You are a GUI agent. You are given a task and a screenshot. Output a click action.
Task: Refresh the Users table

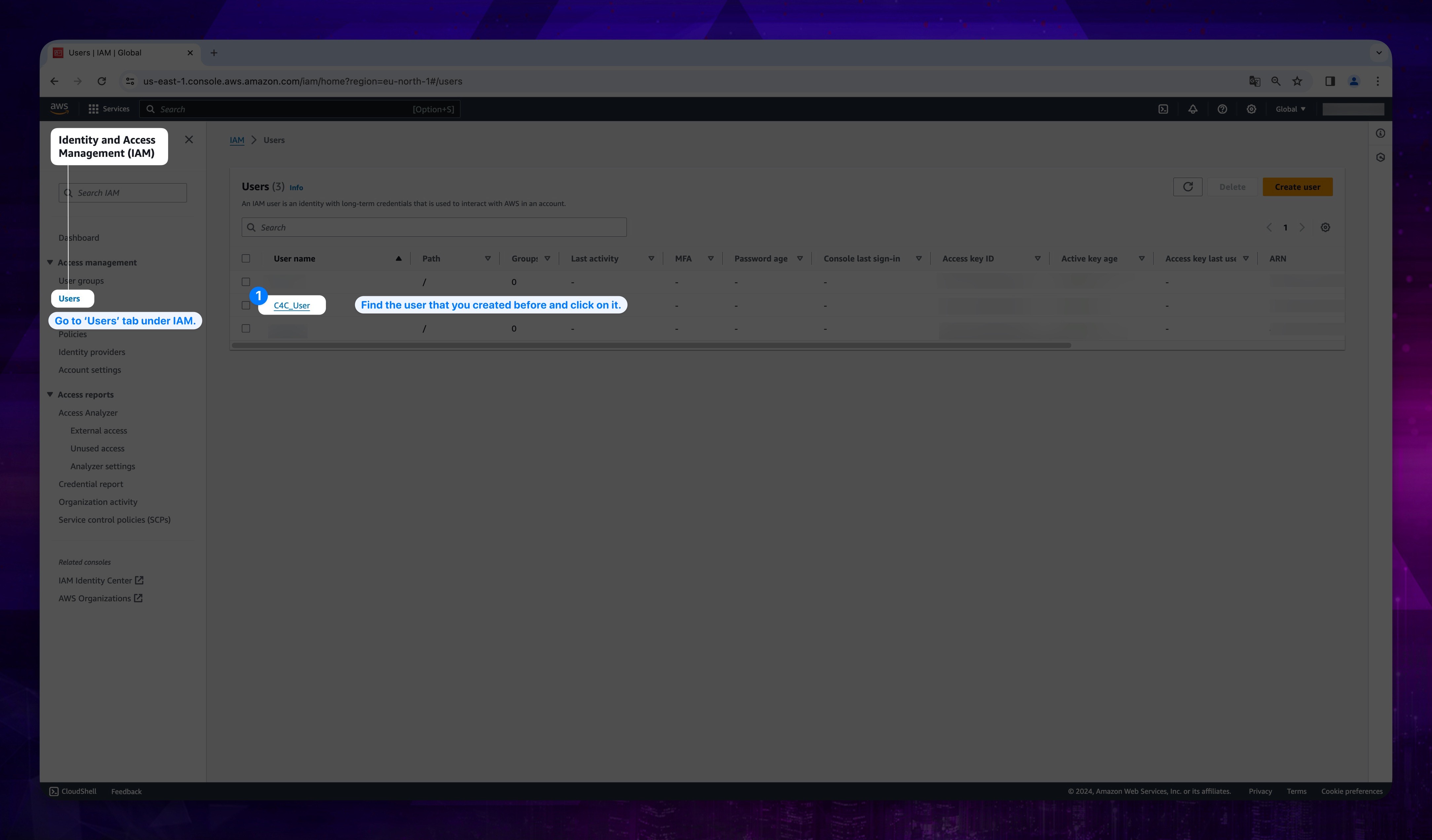pyautogui.click(x=1188, y=187)
